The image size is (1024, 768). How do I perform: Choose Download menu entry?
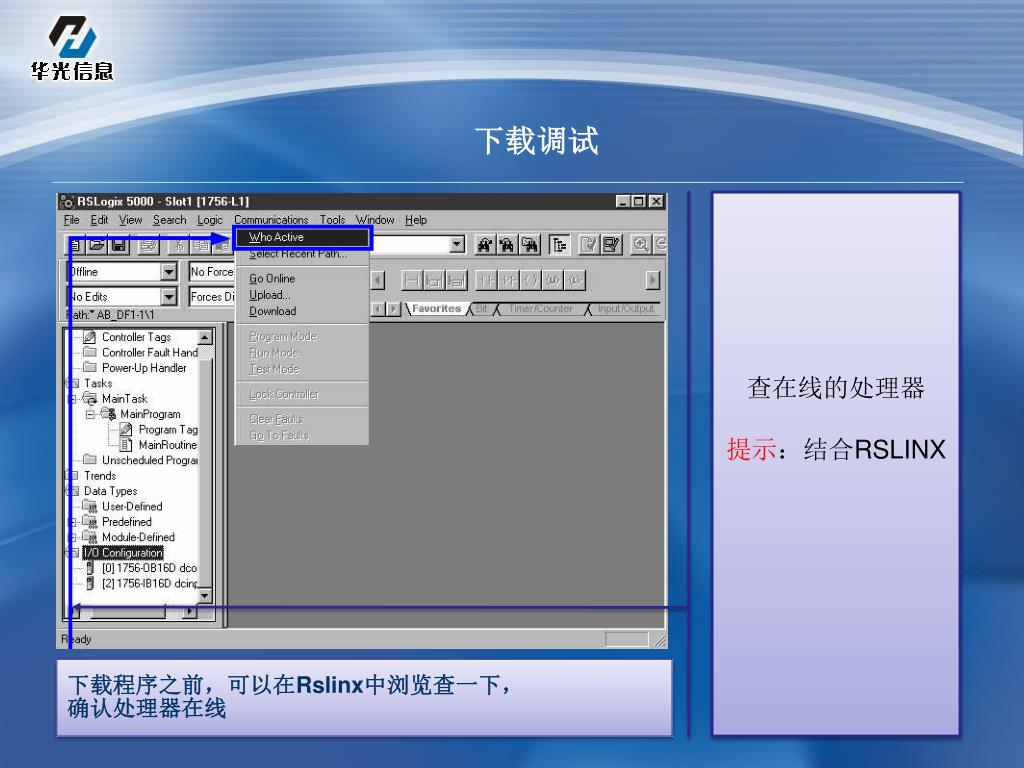[302, 312]
